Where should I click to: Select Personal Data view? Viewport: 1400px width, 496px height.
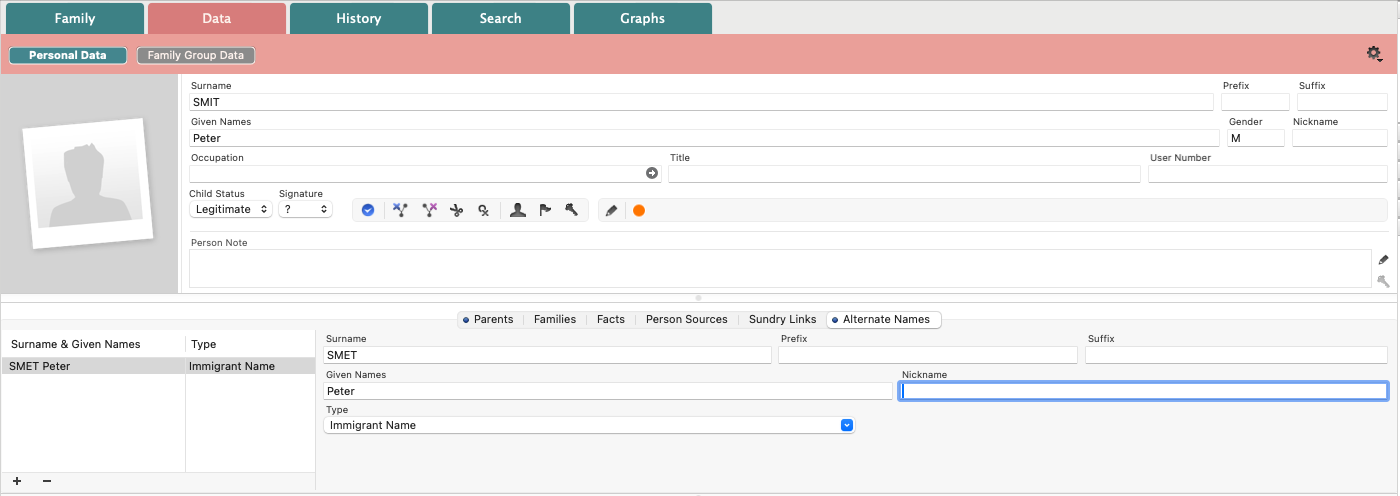pos(68,55)
